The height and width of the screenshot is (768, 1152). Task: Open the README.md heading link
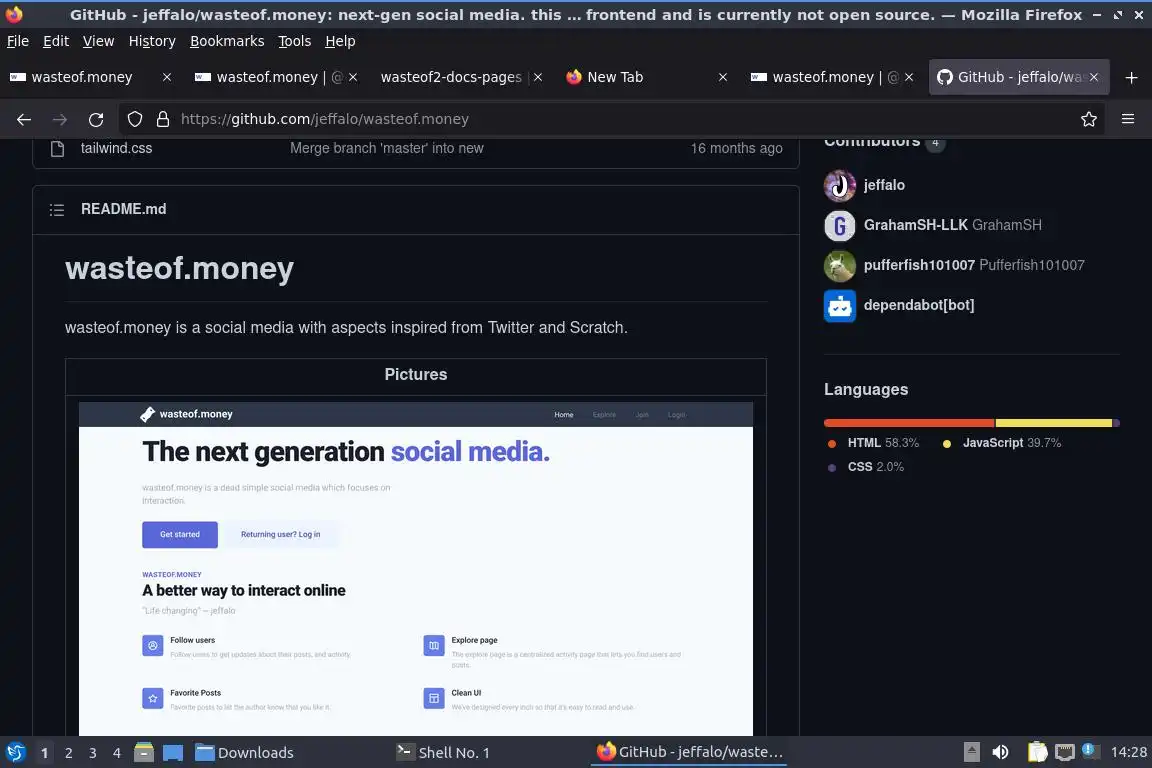point(123,209)
